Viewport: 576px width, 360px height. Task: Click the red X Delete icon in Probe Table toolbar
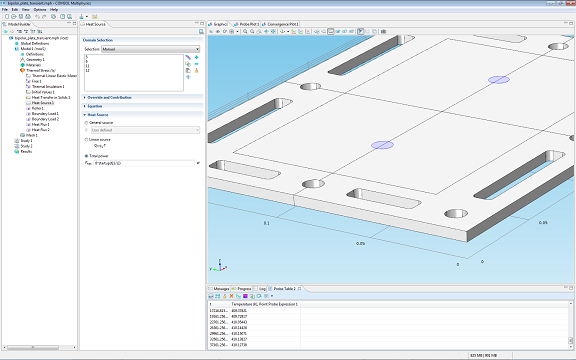coord(231,296)
